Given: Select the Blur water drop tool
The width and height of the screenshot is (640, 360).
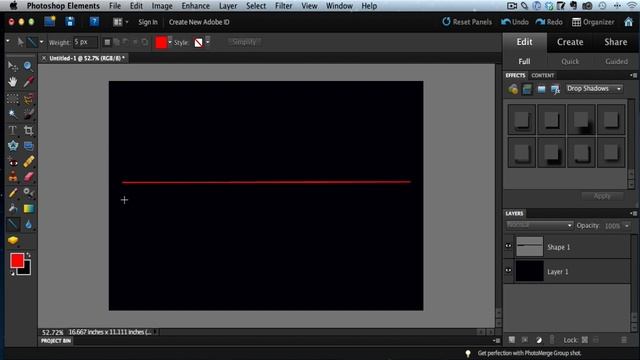Looking at the screenshot, I should click(x=28, y=224).
